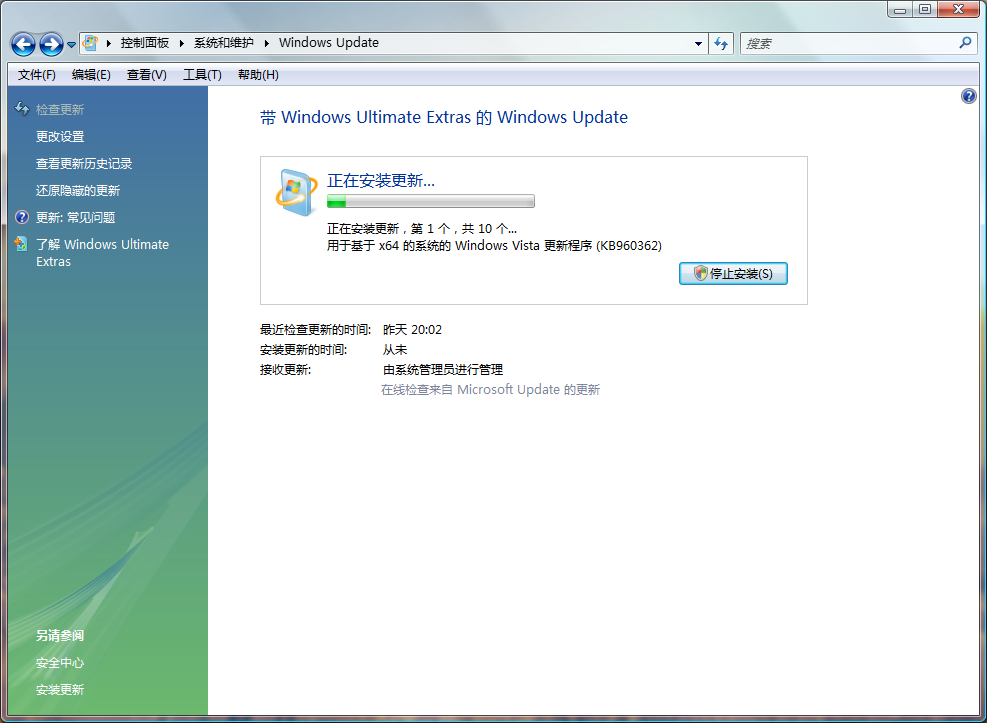Click the control panel icon in address bar

point(91,43)
